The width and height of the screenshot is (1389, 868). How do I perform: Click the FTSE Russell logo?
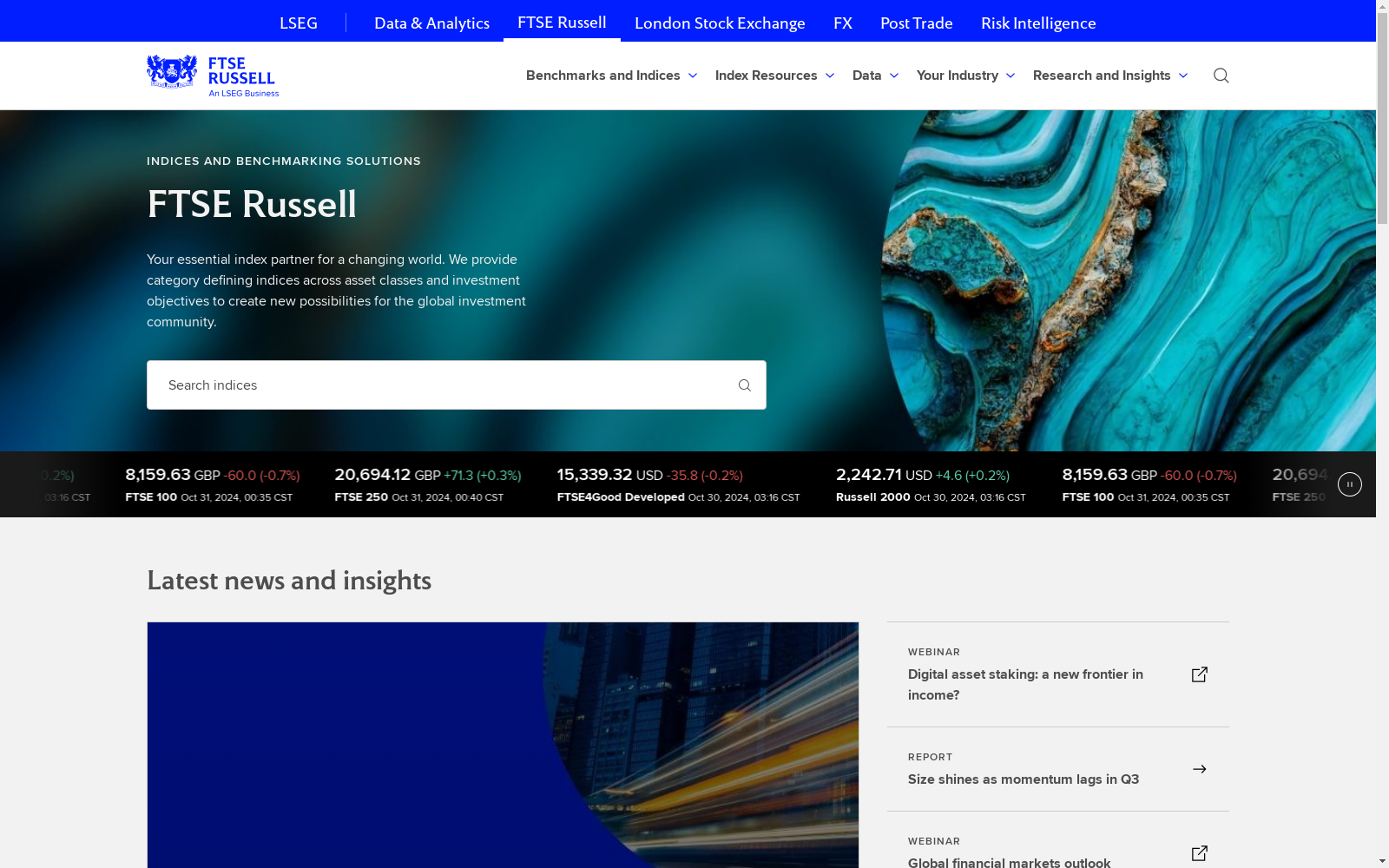[x=213, y=76]
